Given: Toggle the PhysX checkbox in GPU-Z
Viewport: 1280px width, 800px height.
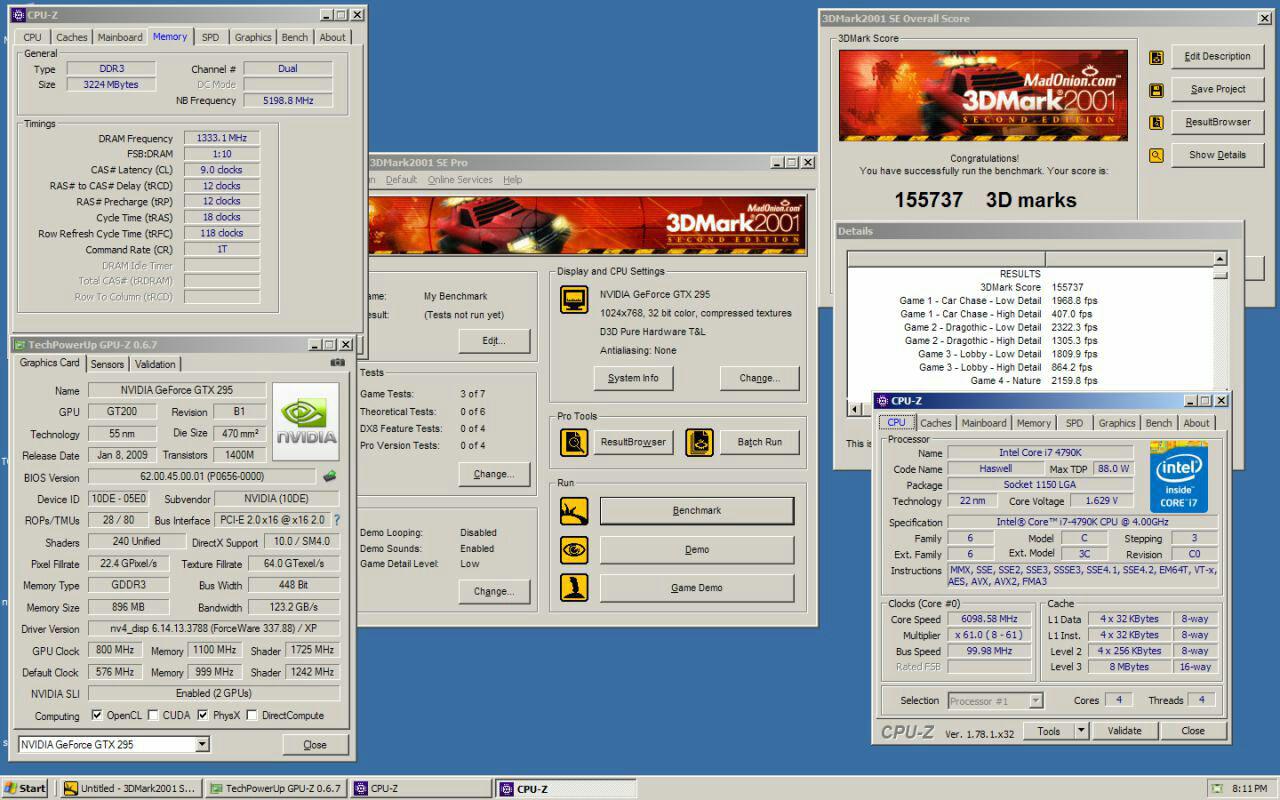Looking at the screenshot, I should [203, 715].
